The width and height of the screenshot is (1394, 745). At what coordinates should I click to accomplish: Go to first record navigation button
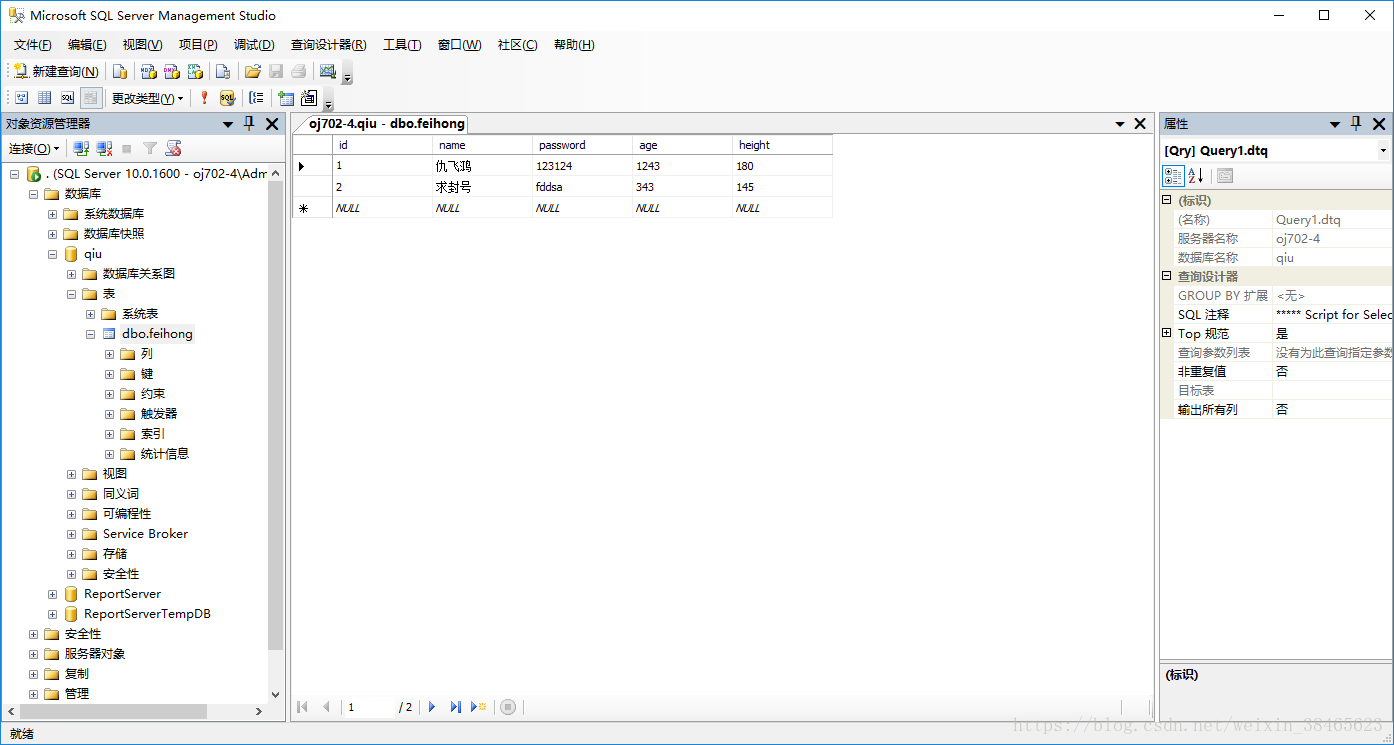click(x=302, y=707)
